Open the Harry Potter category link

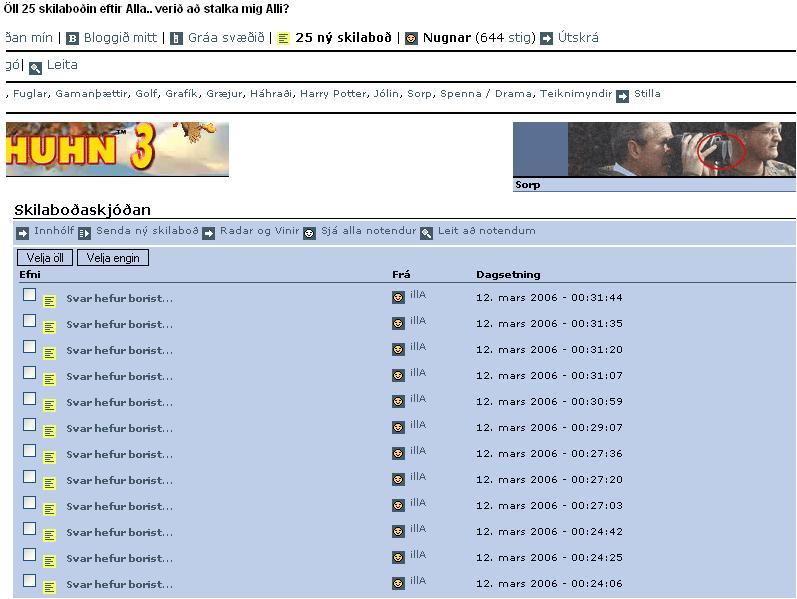coord(332,94)
